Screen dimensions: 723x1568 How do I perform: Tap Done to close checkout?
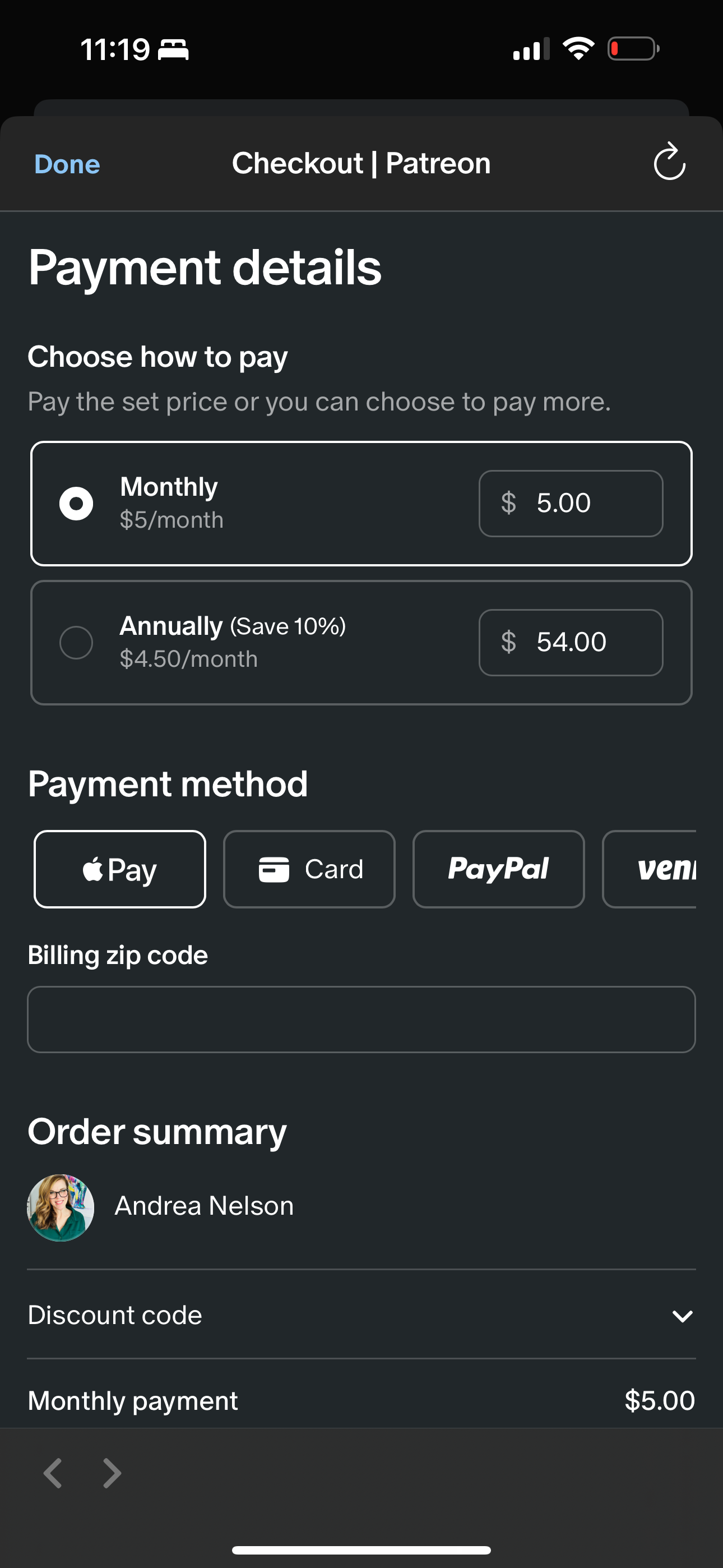67,164
